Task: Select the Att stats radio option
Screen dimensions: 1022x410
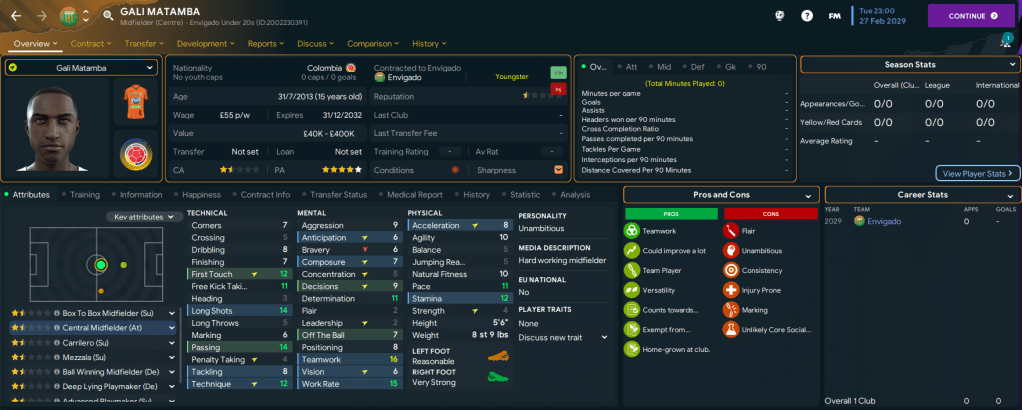Action: 627,66
